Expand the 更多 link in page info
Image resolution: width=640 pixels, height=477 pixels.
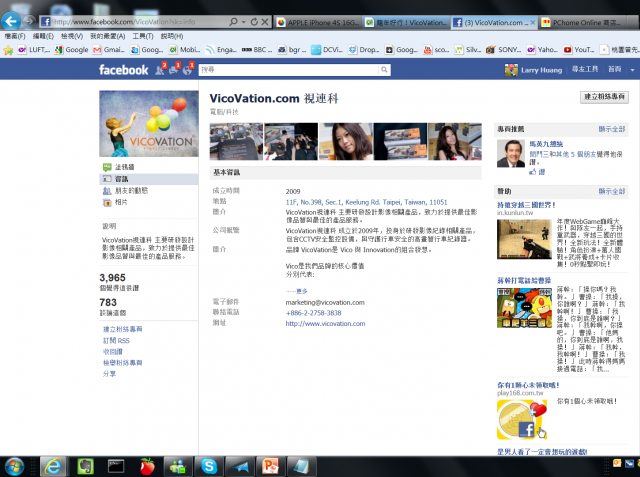[x=302, y=291]
